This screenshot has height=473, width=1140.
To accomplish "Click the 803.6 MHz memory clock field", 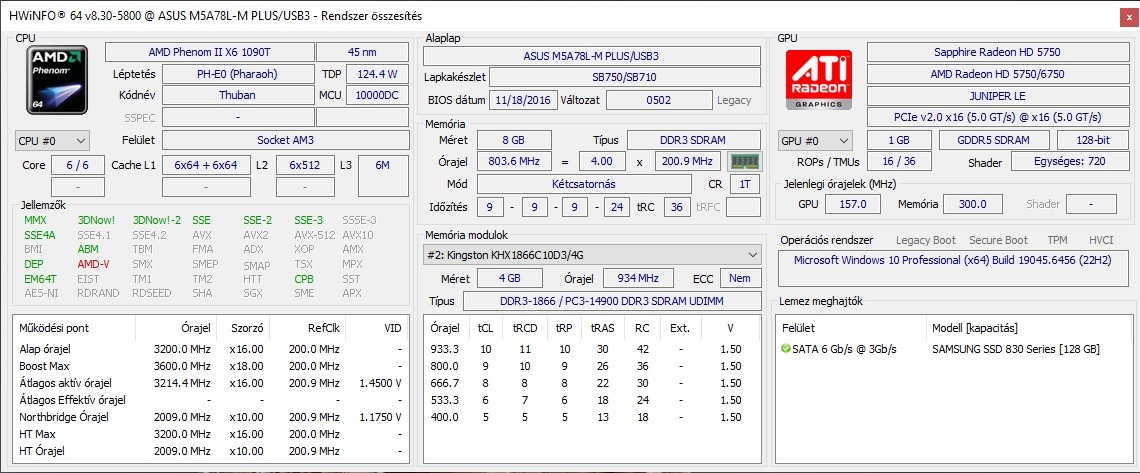I will click(515, 161).
